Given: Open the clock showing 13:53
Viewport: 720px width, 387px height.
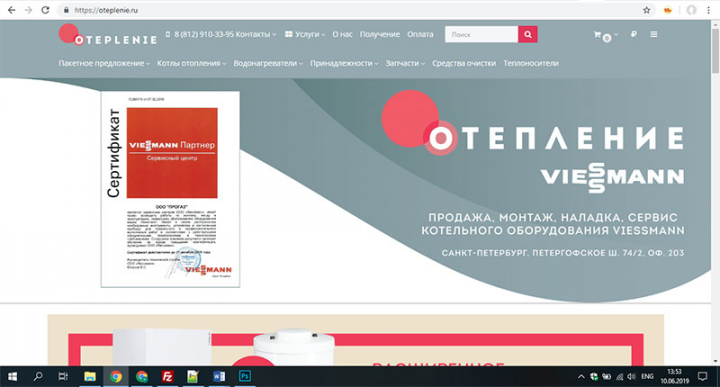Looking at the screenshot, I should (x=675, y=376).
